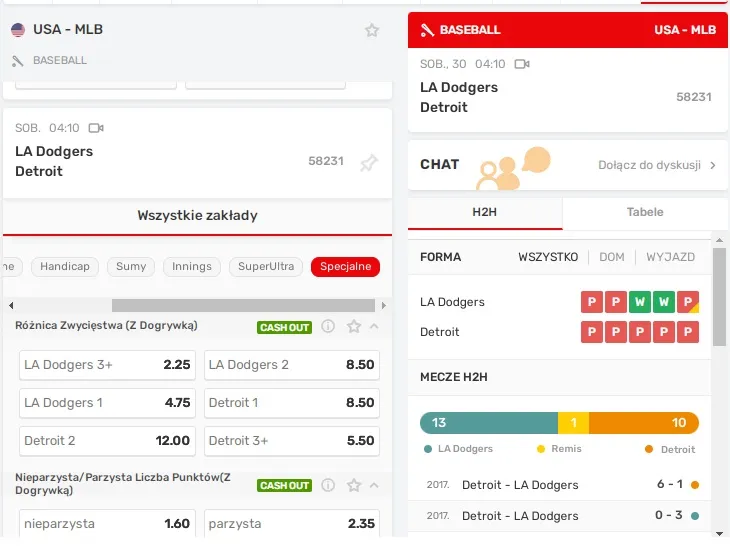Screen dimensions: 730x548
Task: Bet on Detroit 1 at 8.50
Action: tap(291, 403)
